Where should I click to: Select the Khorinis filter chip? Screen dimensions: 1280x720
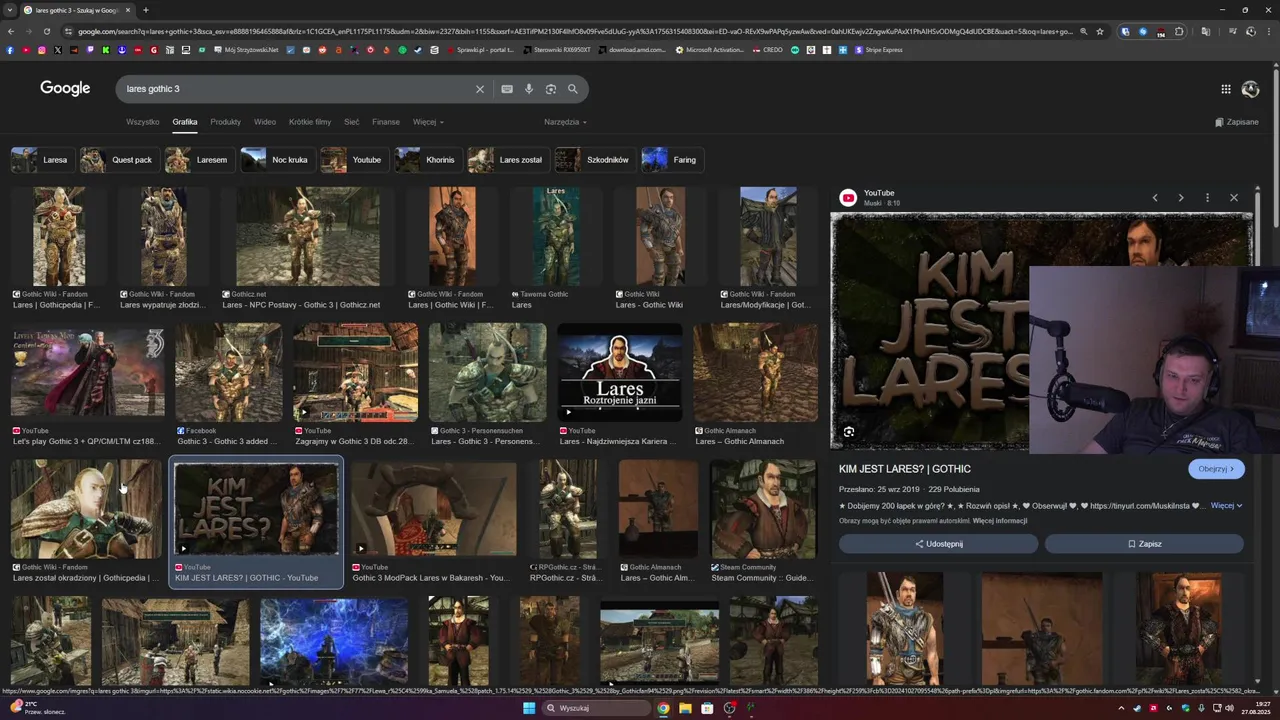pos(427,160)
